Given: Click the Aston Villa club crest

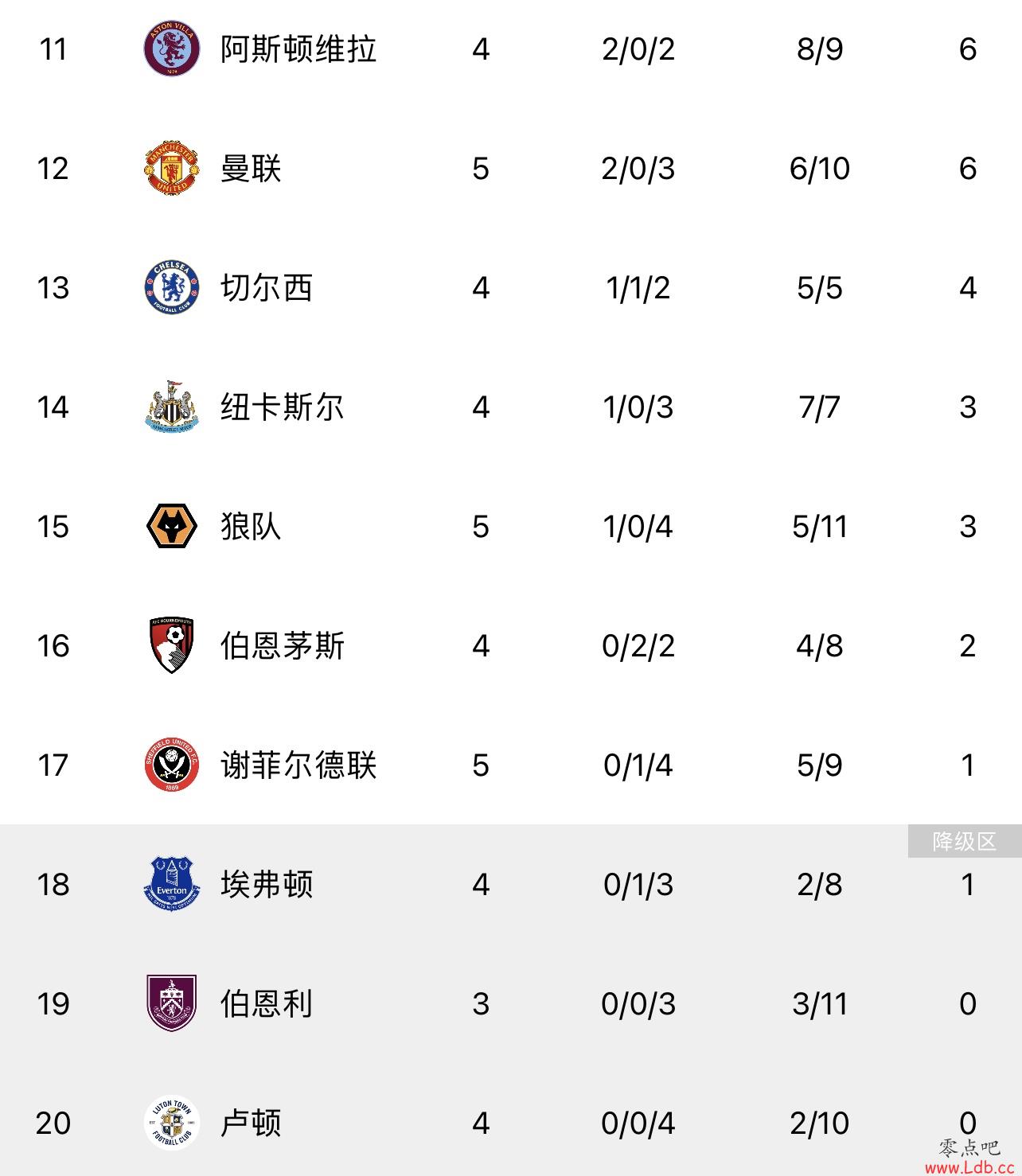Looking at the screenshot, I should [x=171, y=49].
